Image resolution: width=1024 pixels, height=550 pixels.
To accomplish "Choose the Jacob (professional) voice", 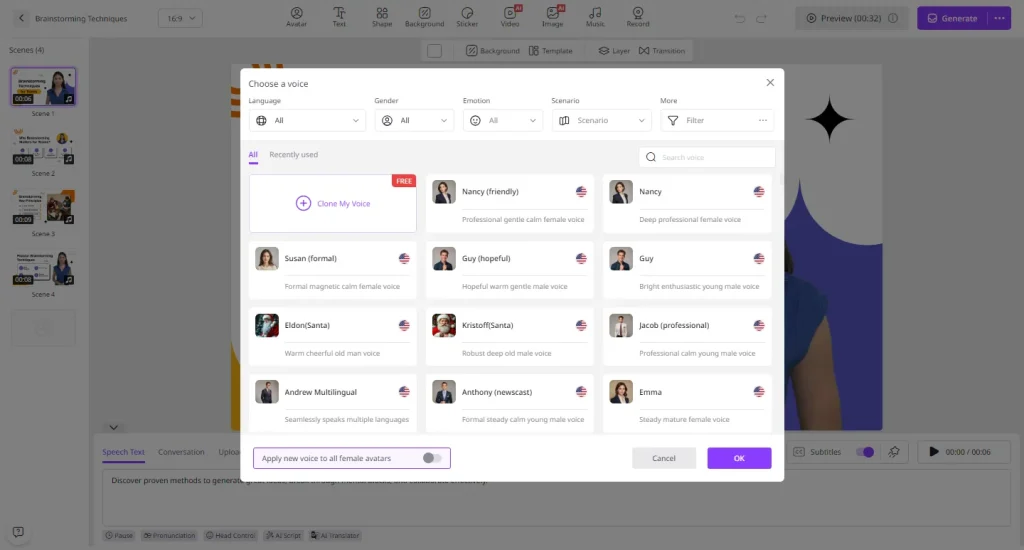I will click(687, 337).
